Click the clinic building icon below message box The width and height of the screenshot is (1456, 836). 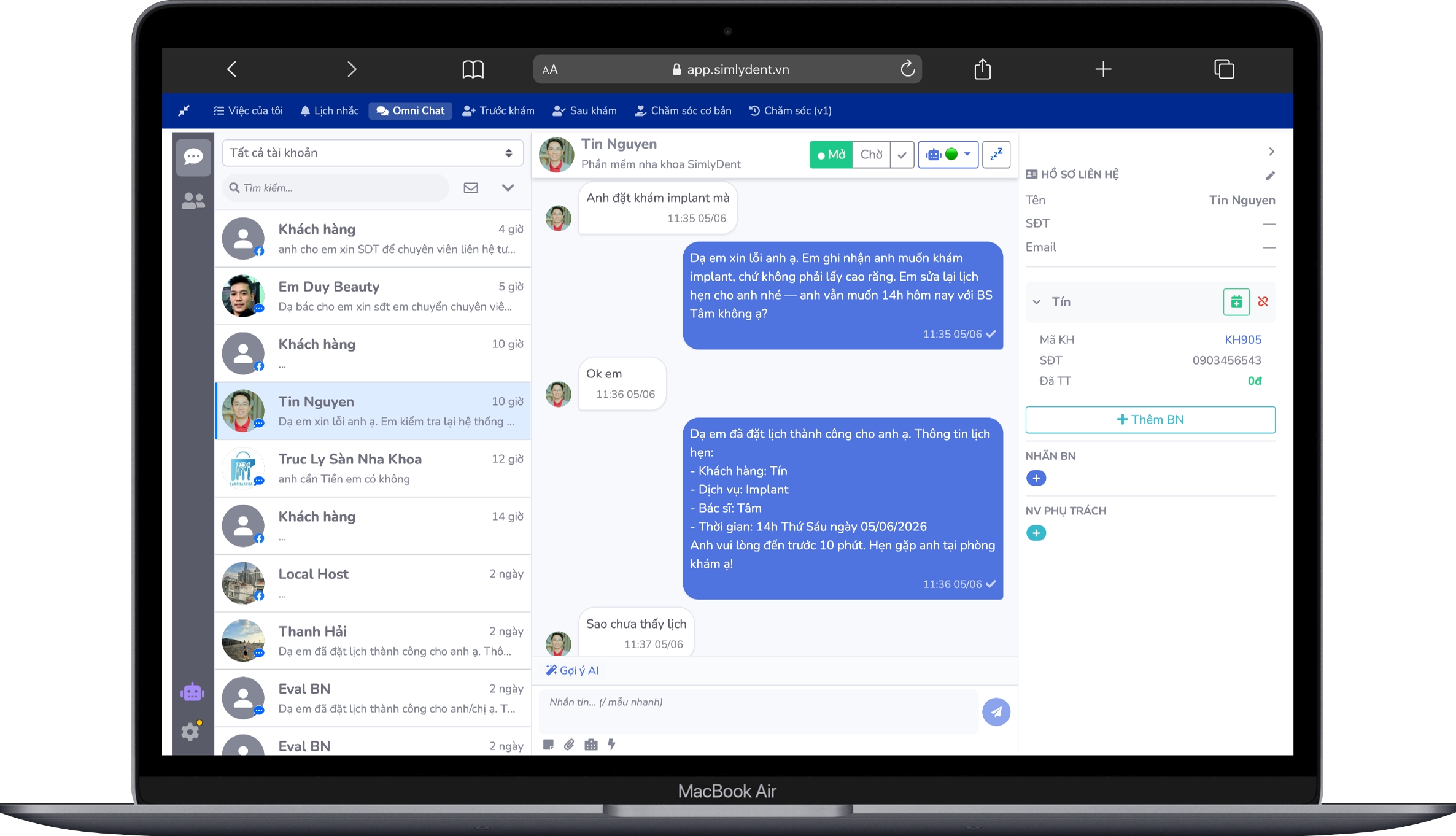pos(591,745)
